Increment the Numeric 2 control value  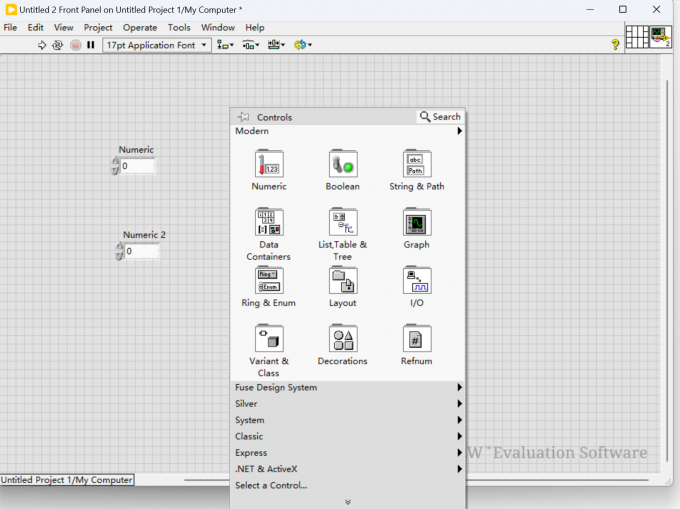(x=119, y=247)
